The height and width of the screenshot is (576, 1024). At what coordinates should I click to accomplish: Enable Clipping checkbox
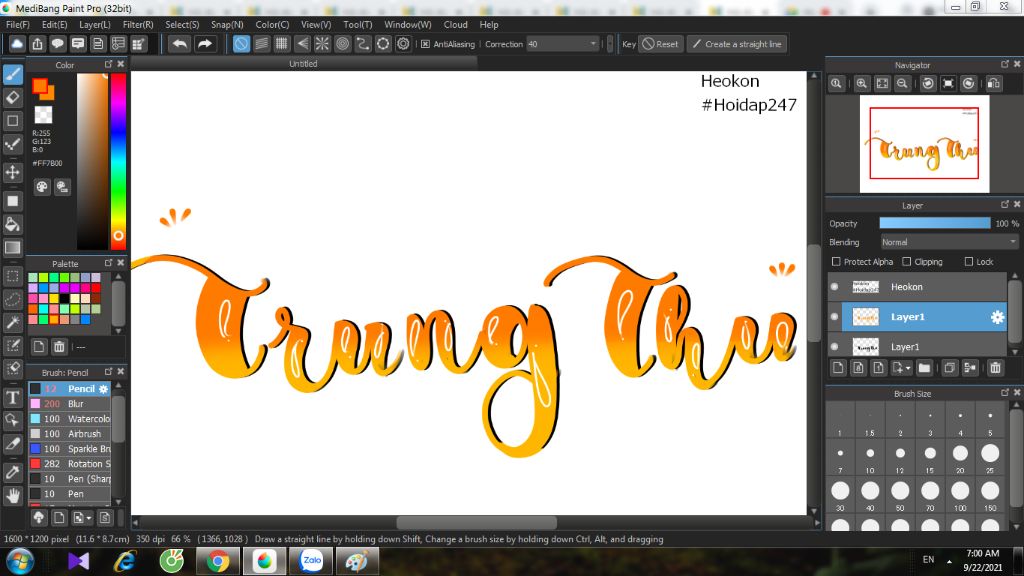[906, 261]
